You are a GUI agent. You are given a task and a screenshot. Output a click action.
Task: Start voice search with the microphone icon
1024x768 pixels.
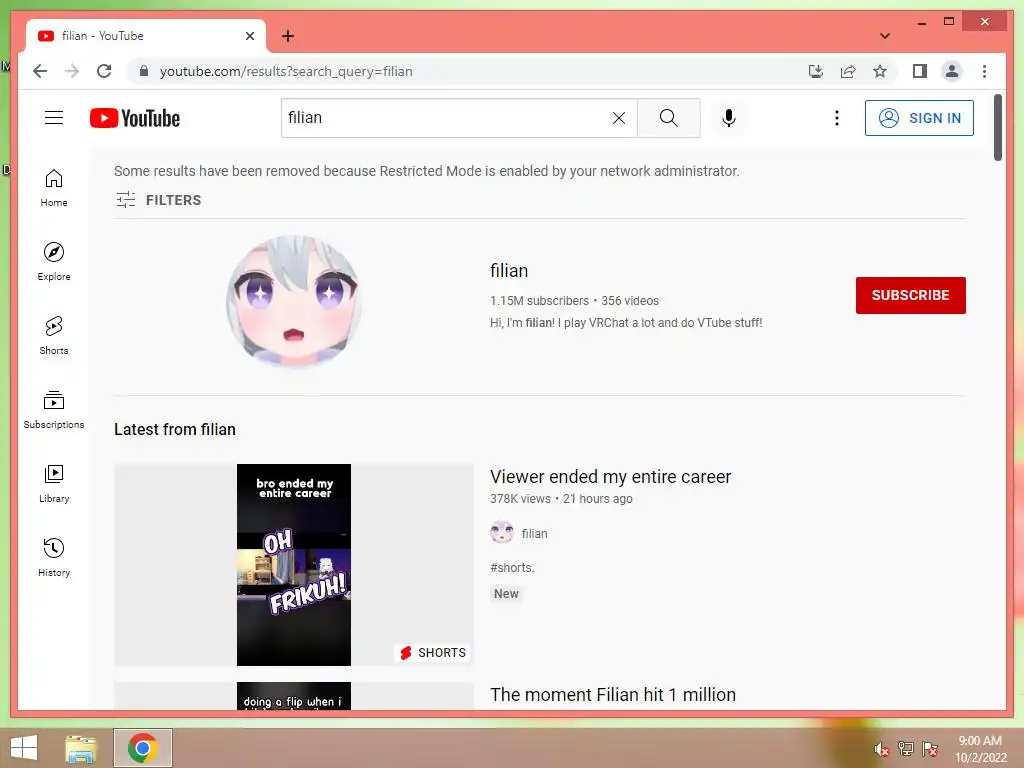729,118
